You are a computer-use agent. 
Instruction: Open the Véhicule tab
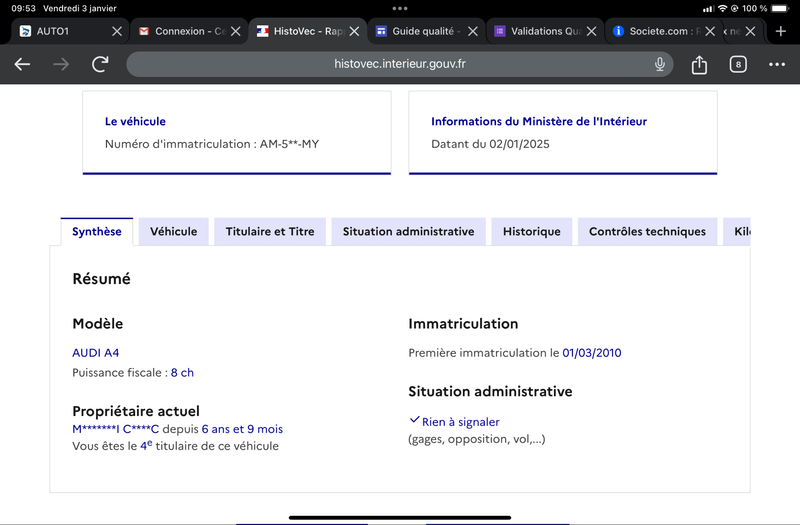(173, 232)
